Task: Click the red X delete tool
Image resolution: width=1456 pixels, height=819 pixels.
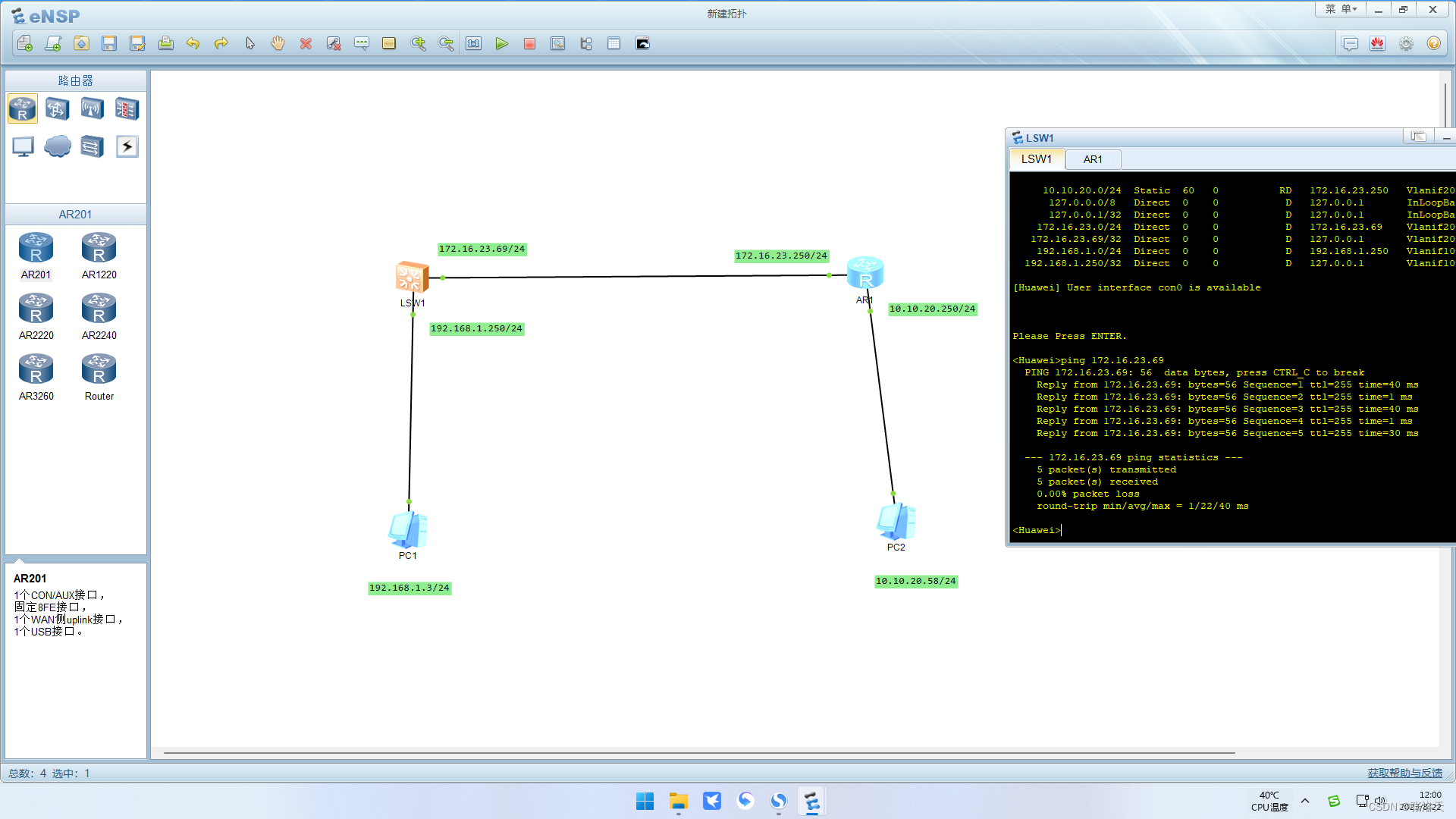Action: pos(306,44)
